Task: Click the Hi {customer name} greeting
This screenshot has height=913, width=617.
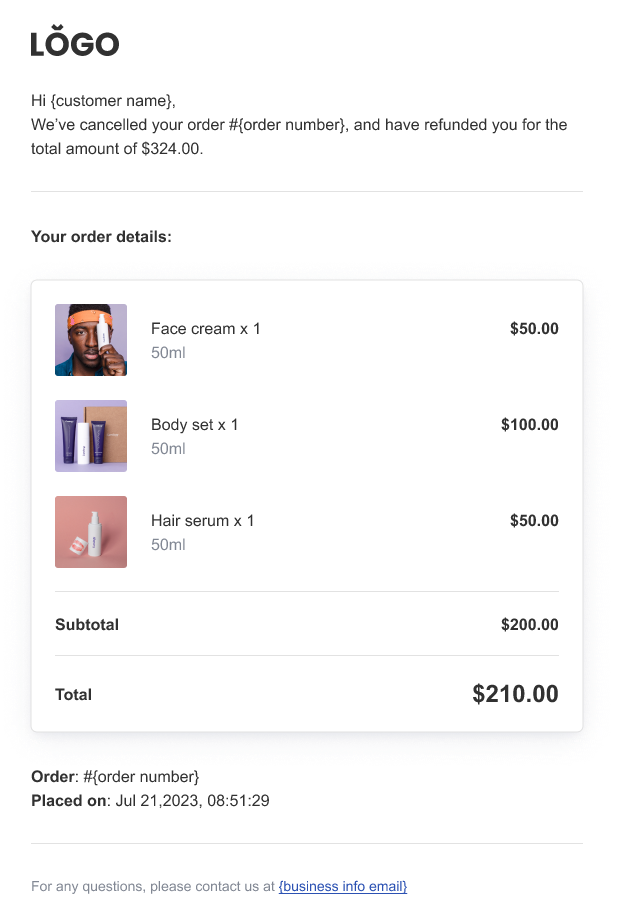Action: pos(103,101)
